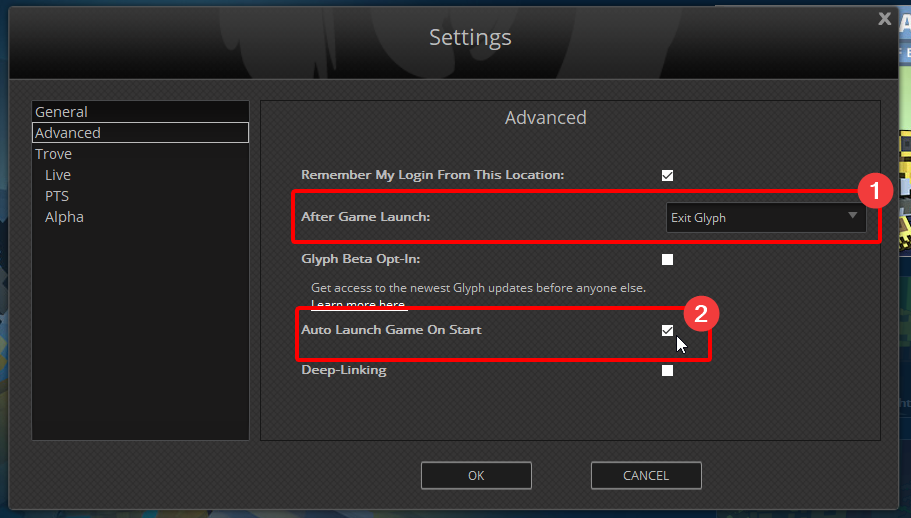Close the Settings dialog with X
This screenshot has width=911, height=518.
[884, 19]
